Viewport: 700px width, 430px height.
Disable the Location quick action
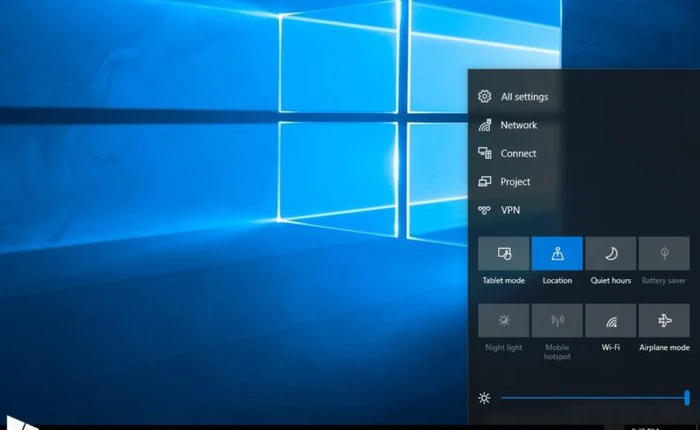[x=557, y=254]
